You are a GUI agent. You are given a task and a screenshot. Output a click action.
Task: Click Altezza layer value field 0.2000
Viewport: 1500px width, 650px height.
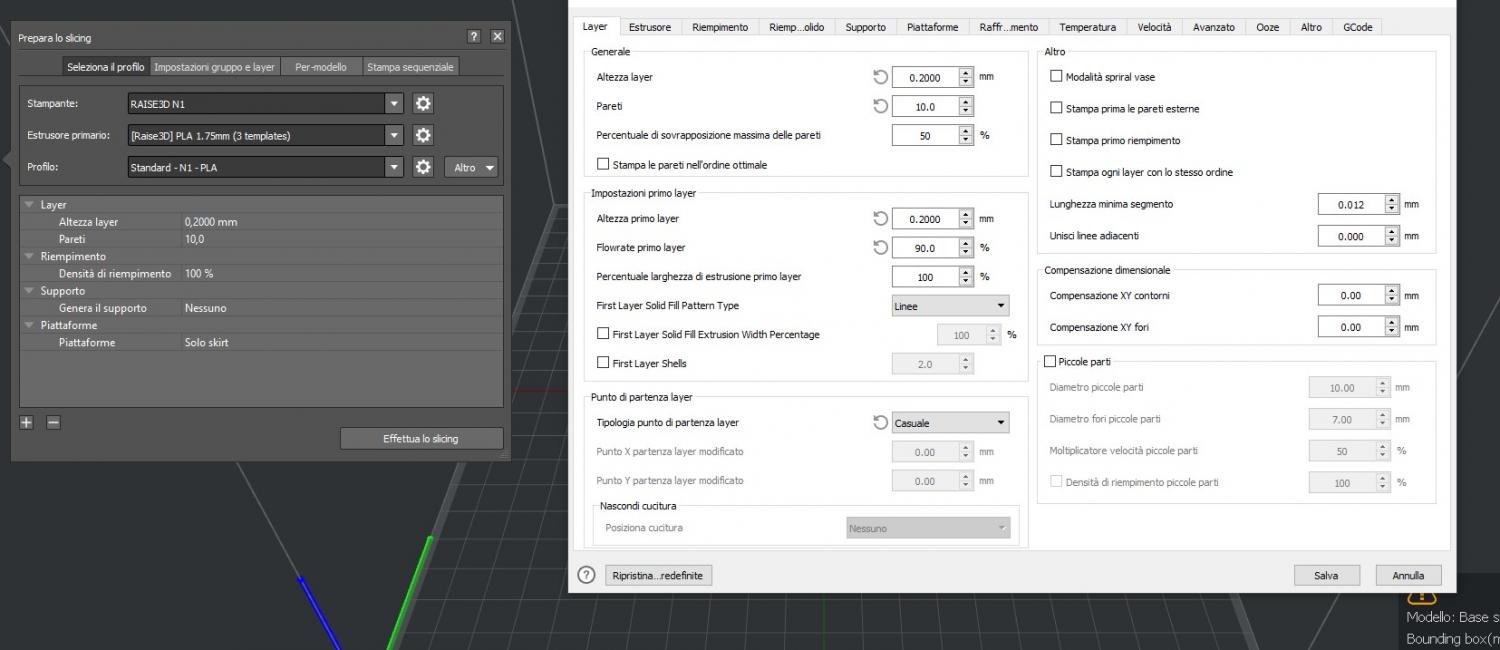(925, 77)
